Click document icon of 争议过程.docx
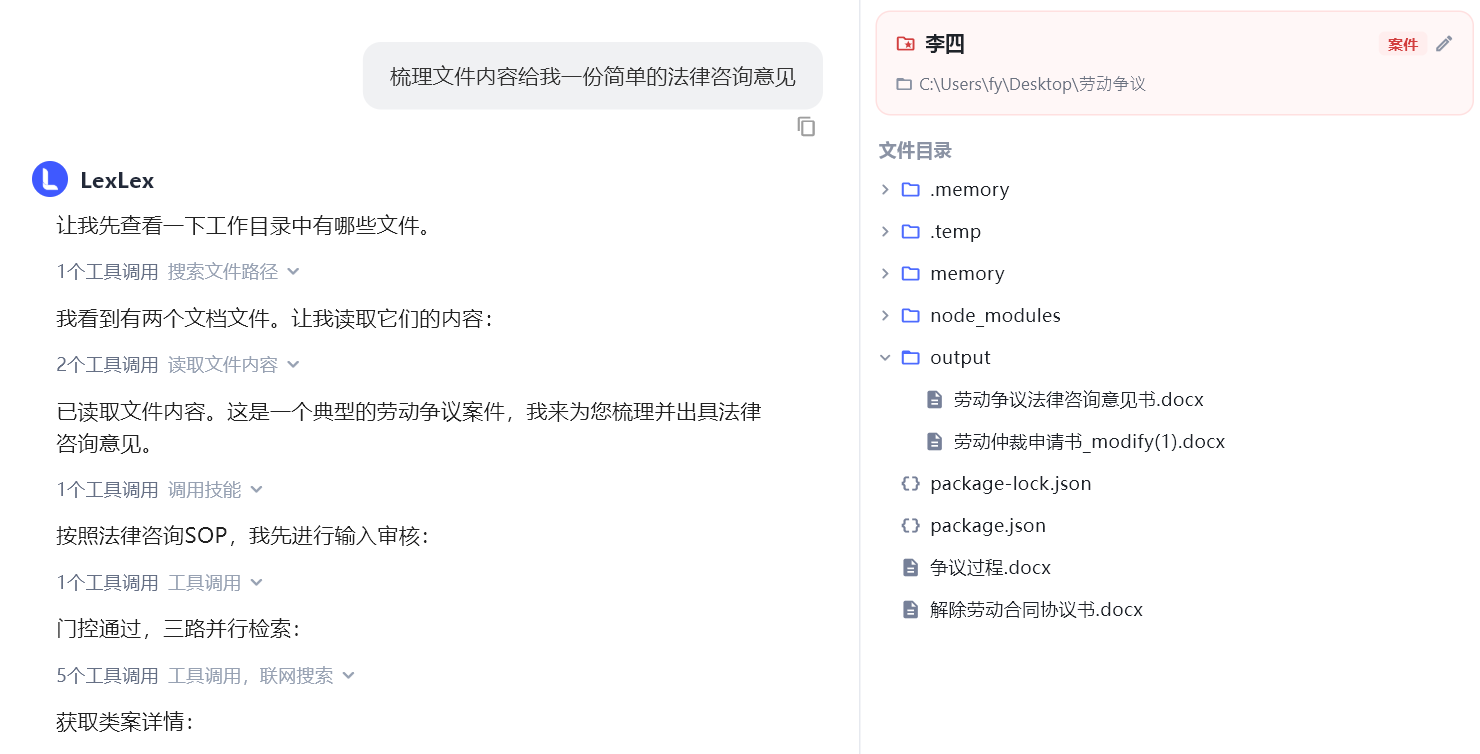Viewport: 1480px width, 754px height. tap(910, 568)
